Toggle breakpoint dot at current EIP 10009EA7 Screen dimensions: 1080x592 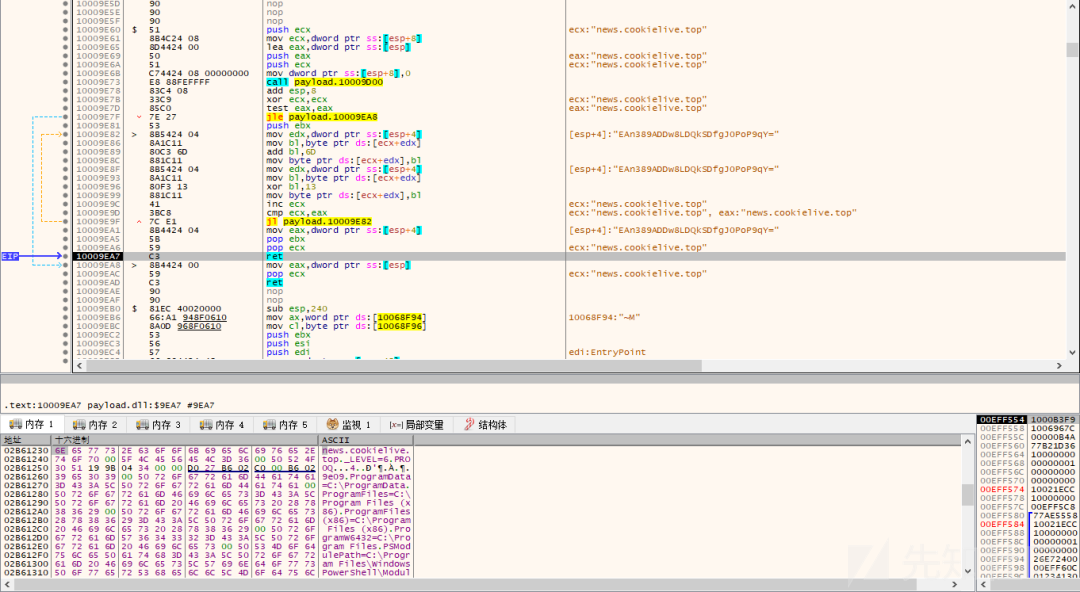65,256
